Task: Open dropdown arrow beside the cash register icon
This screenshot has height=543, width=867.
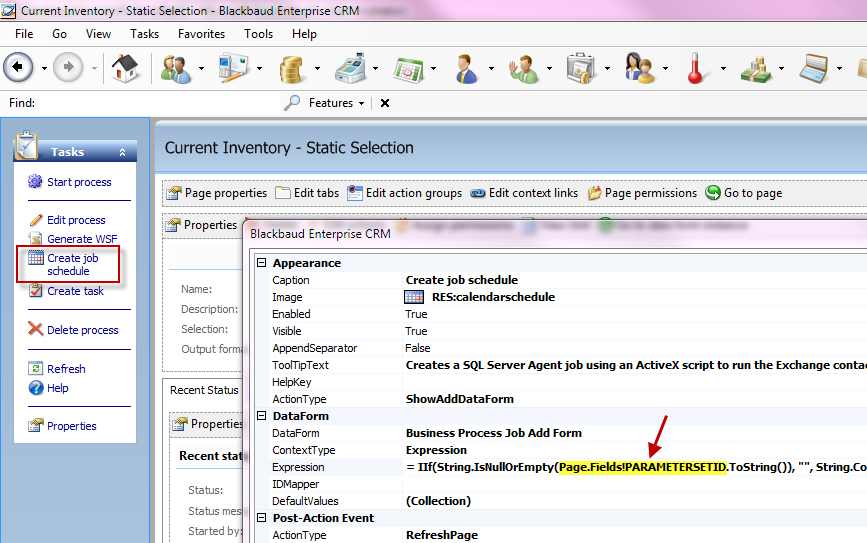Action: 375,69
